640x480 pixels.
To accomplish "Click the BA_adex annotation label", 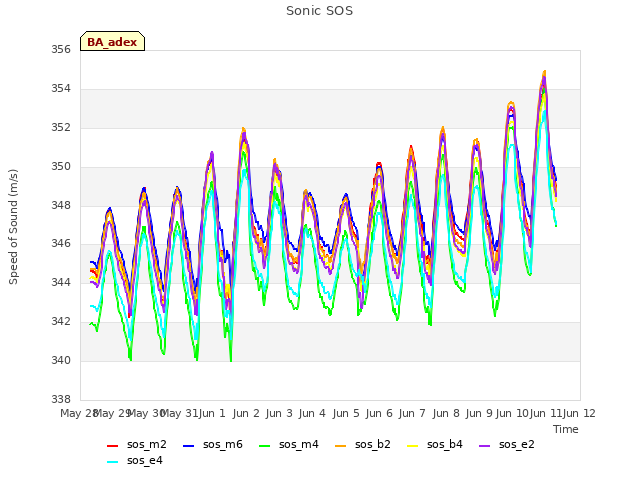I will (x=112, y=42).
